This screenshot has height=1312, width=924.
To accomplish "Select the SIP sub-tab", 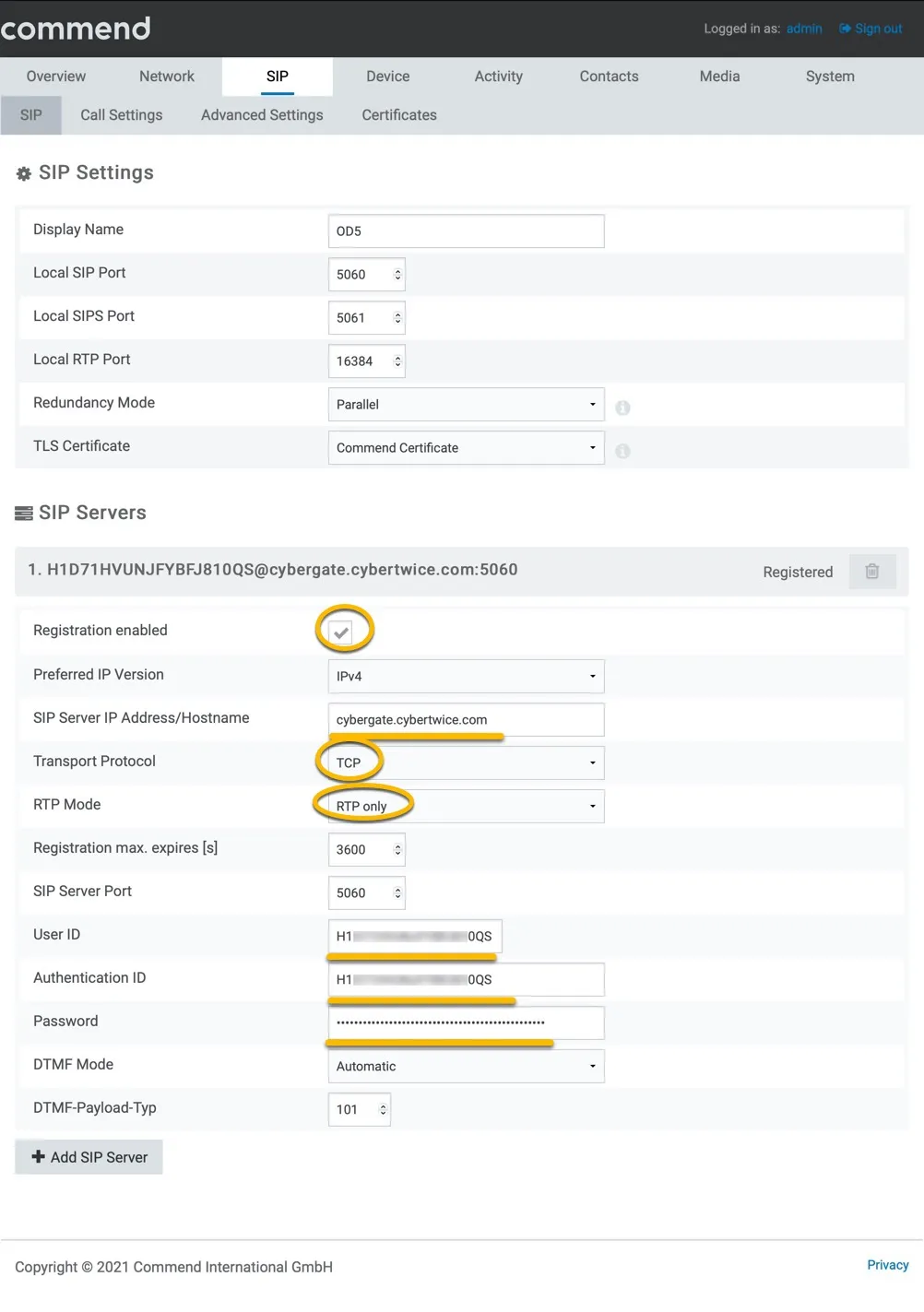I will click(x=31, y=115).
